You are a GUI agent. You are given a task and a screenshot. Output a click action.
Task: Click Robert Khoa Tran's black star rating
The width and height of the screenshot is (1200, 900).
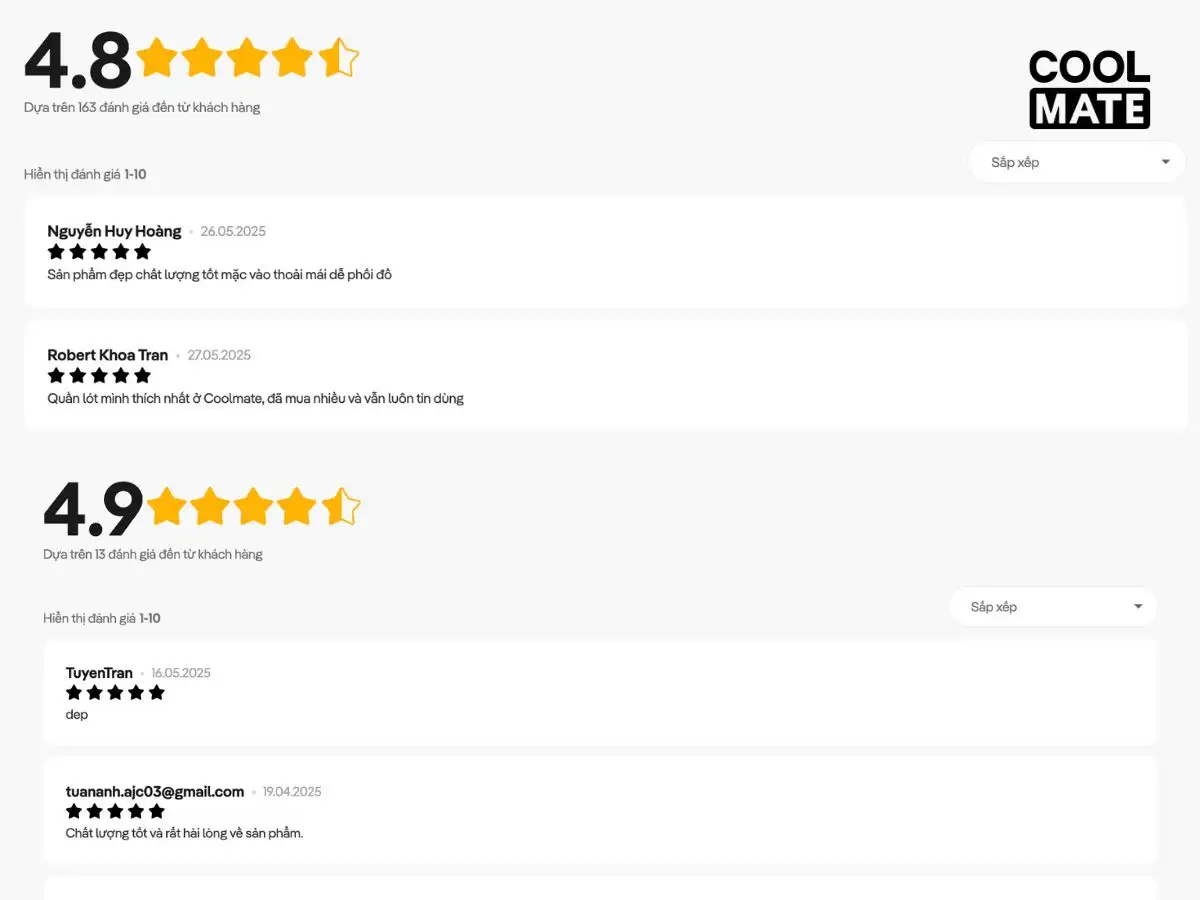coord(99,375)
